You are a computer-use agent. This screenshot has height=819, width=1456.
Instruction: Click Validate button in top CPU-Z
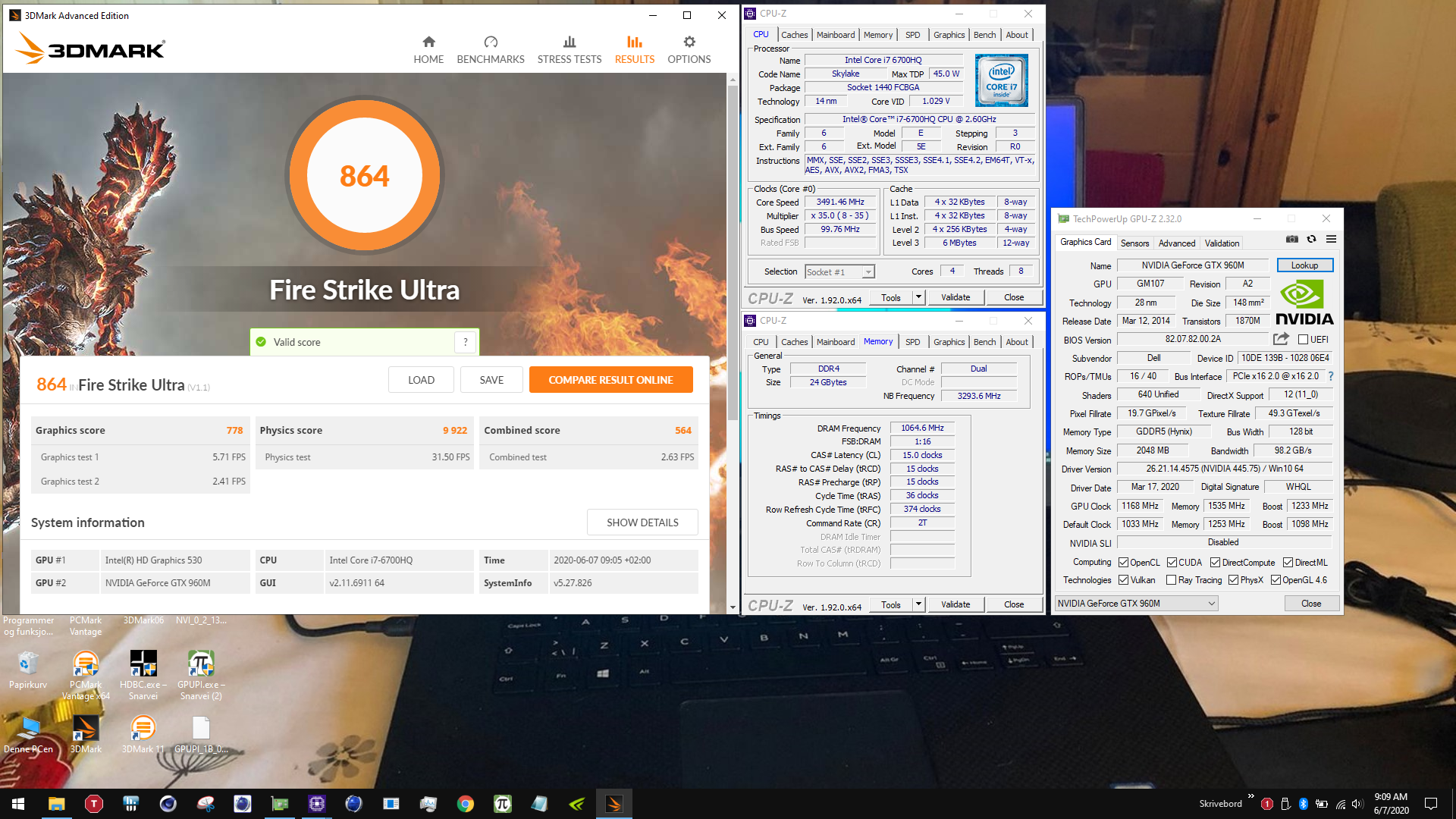[x=955, y=297]
